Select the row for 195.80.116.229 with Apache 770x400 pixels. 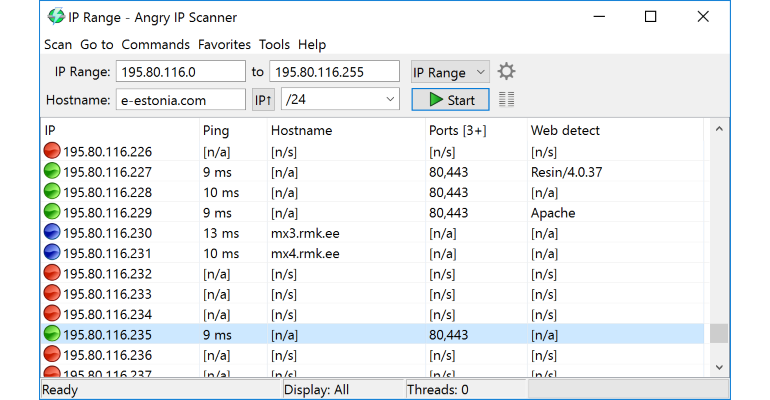[373, 213]
